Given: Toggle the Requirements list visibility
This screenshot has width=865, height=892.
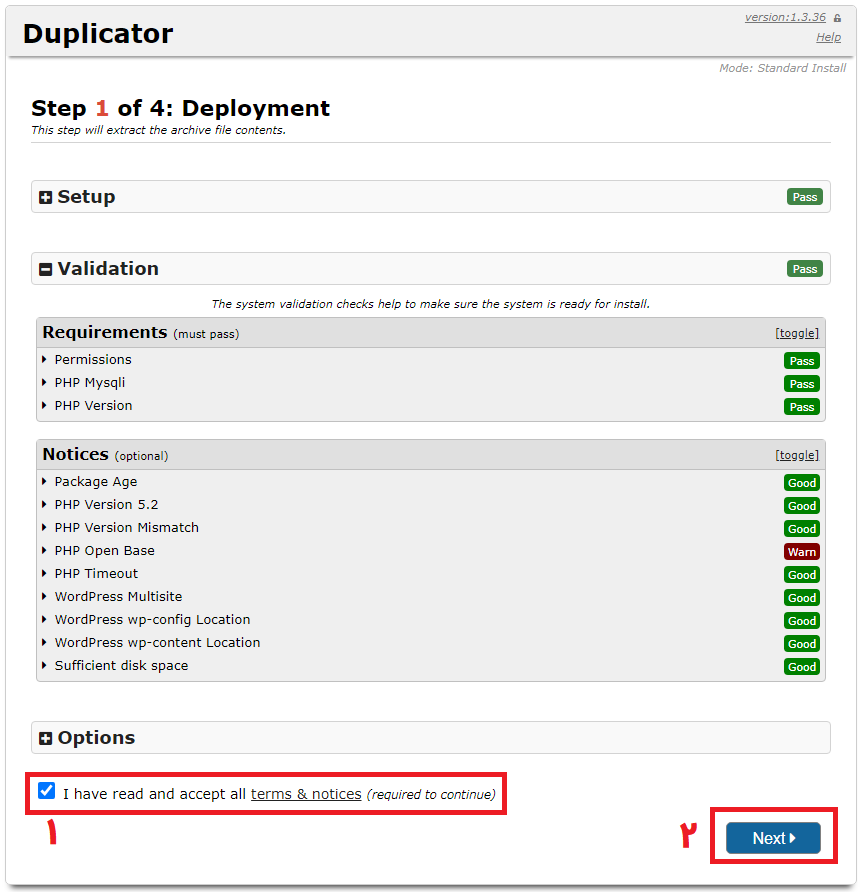Looking at the screenshot, I should 796,333.
